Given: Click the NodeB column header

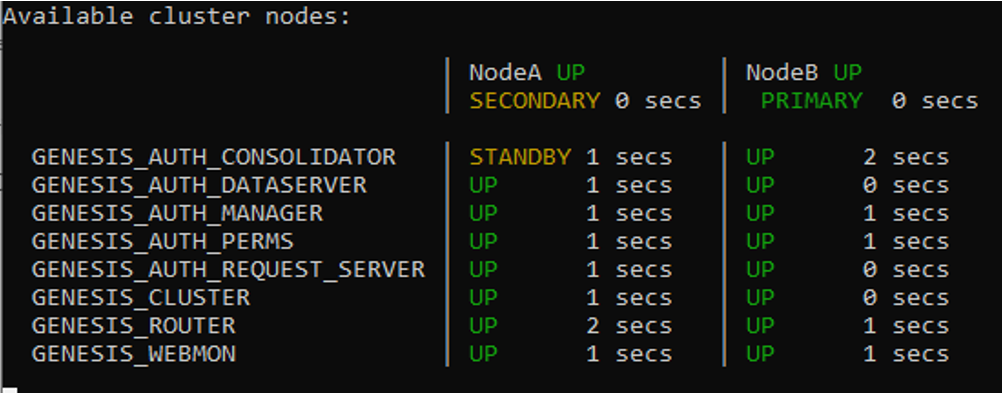Looking at the screenshot, I should coord(782,73).
